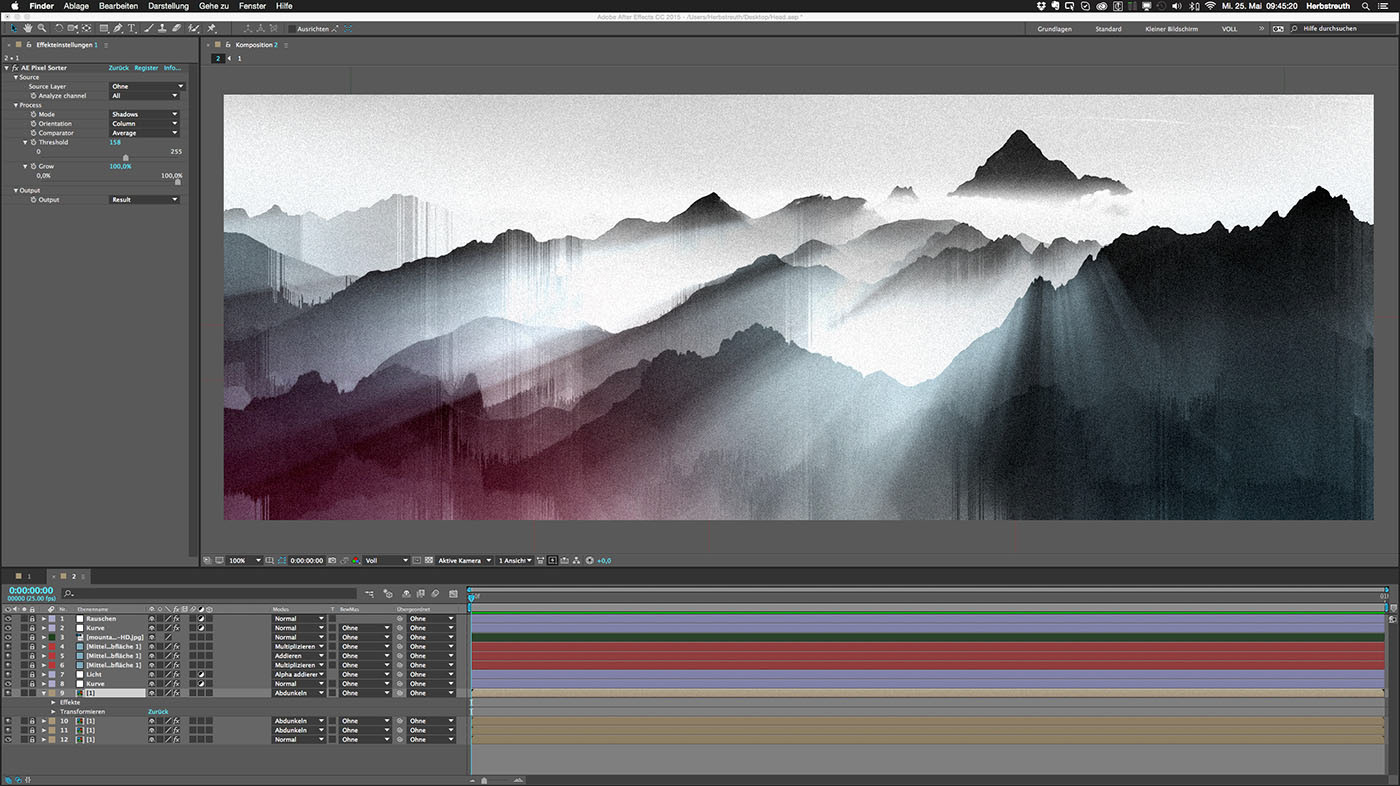The height and width of the screenshot is (786, 1400).
Task: Click Zurück link in AE Pixel Sorter header
Action: click(118, 68)
